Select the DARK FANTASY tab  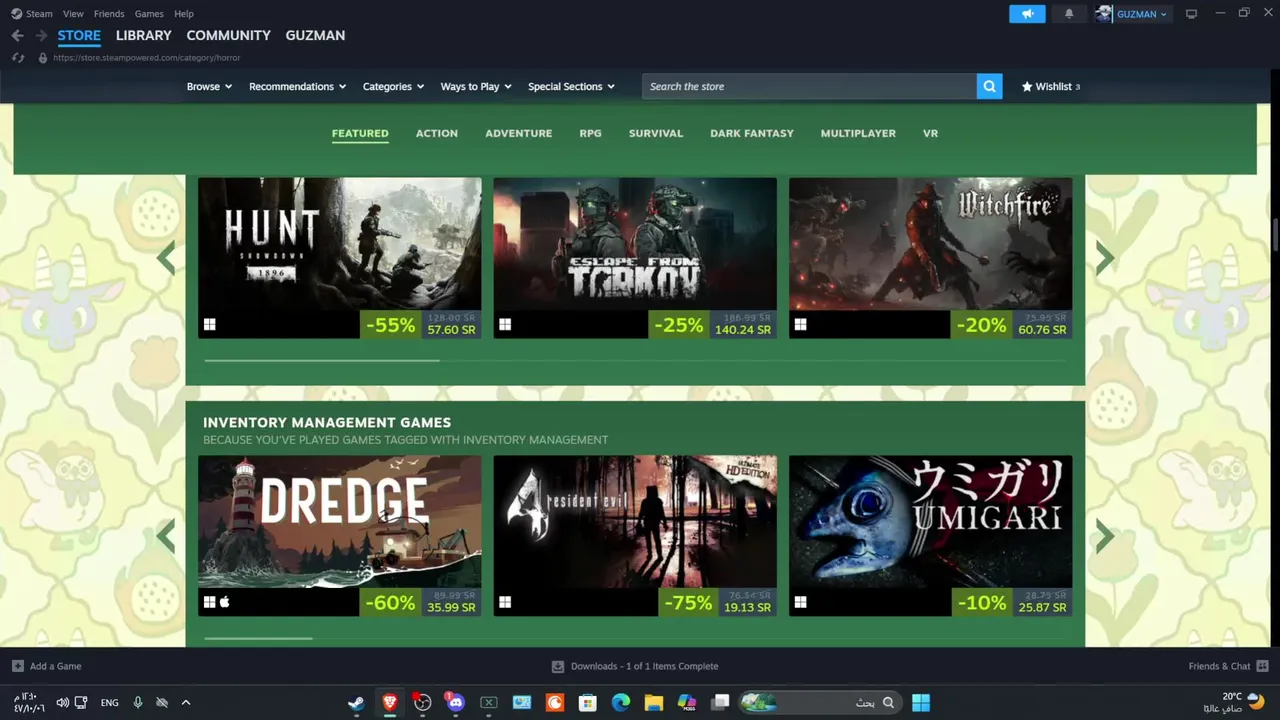click(752, 133)
